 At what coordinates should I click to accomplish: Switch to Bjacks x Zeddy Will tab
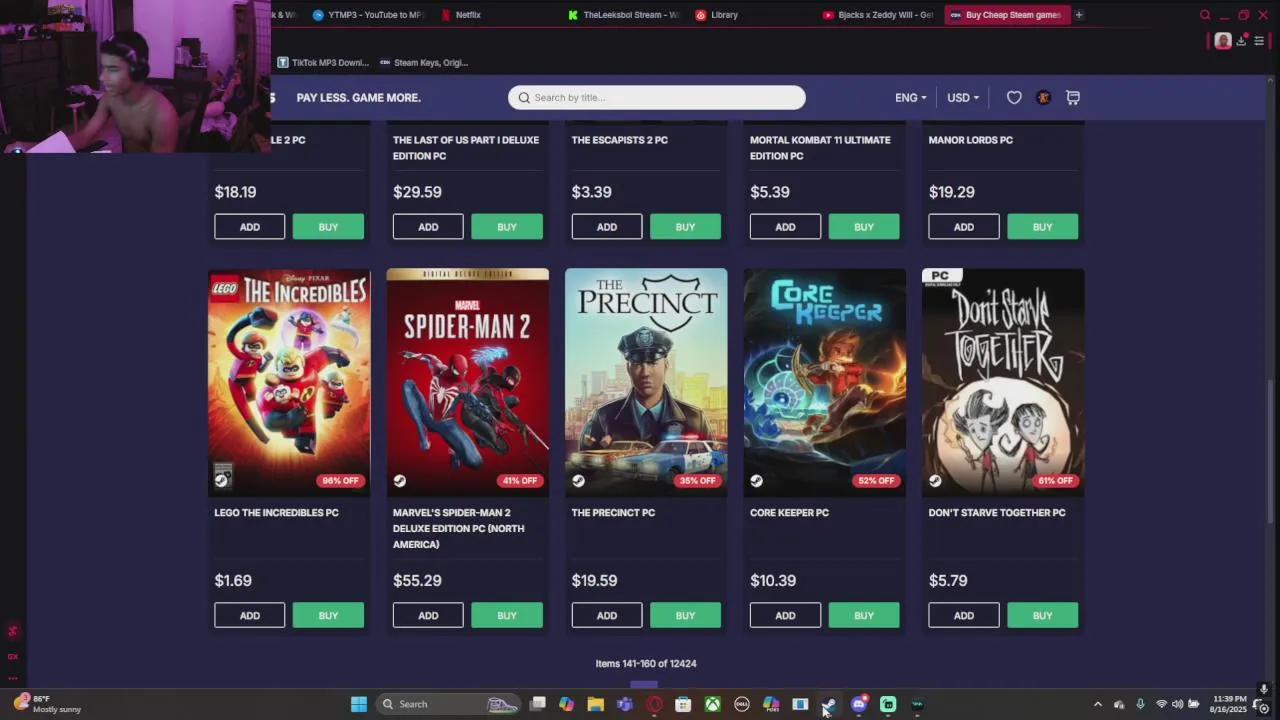tap(877, 15)
